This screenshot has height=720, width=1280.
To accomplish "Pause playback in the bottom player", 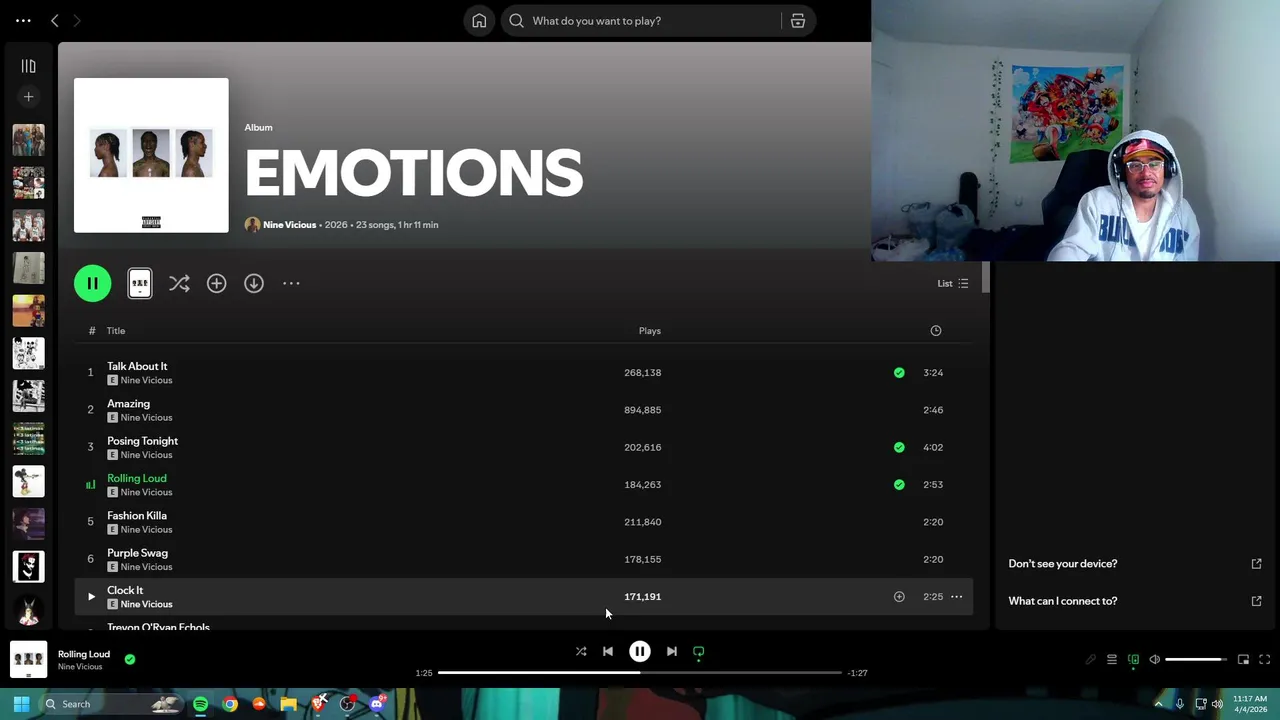I will 640,652.
